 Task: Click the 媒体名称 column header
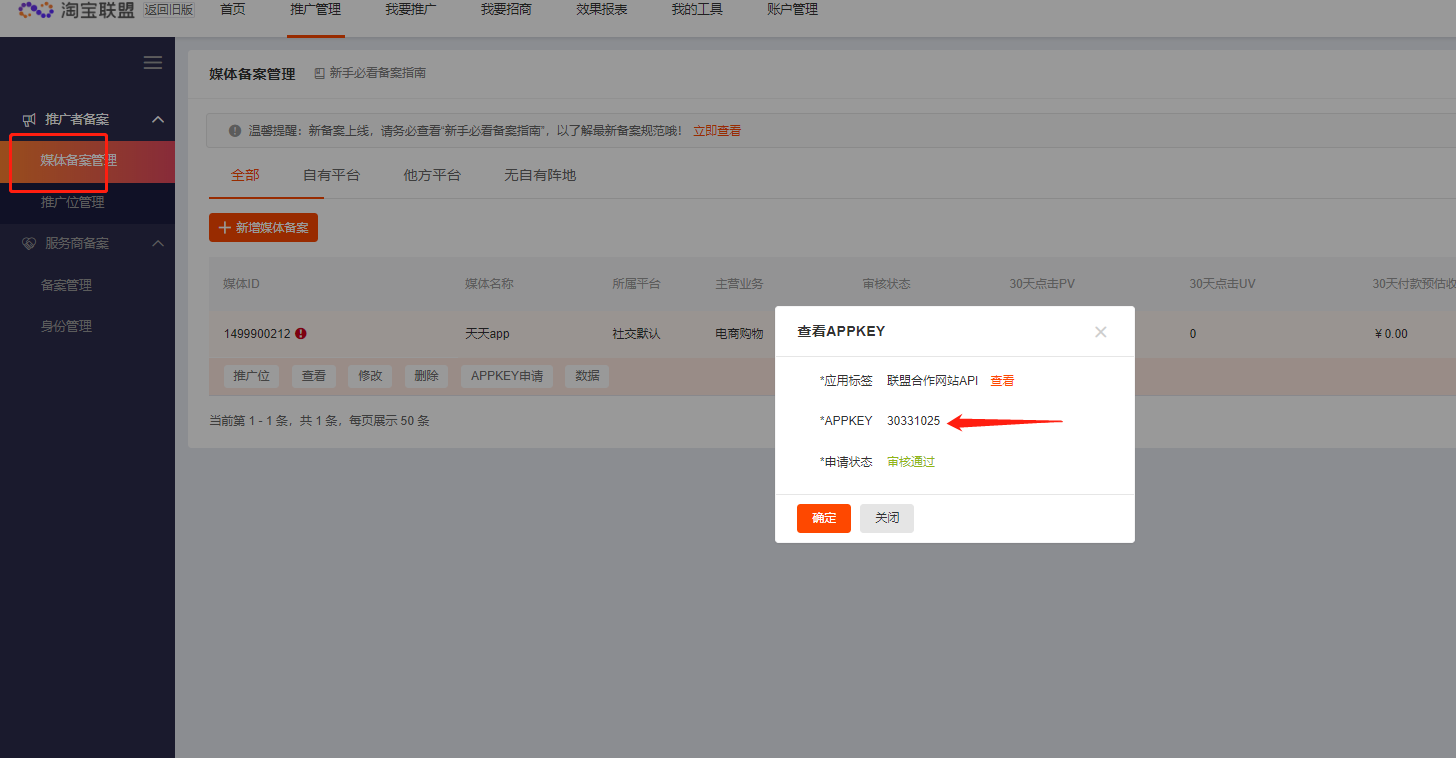pos(489,284)
